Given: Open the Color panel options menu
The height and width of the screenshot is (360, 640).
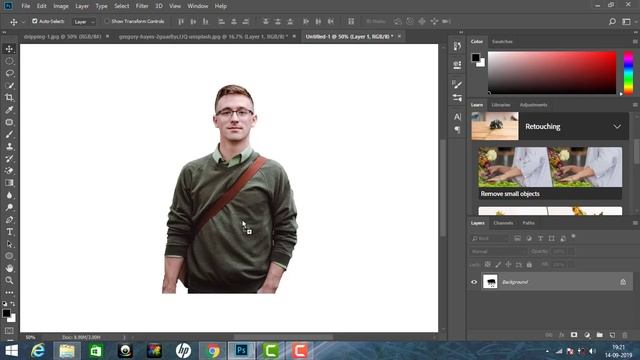Looking at the screenshot, I should click(635, 42).
